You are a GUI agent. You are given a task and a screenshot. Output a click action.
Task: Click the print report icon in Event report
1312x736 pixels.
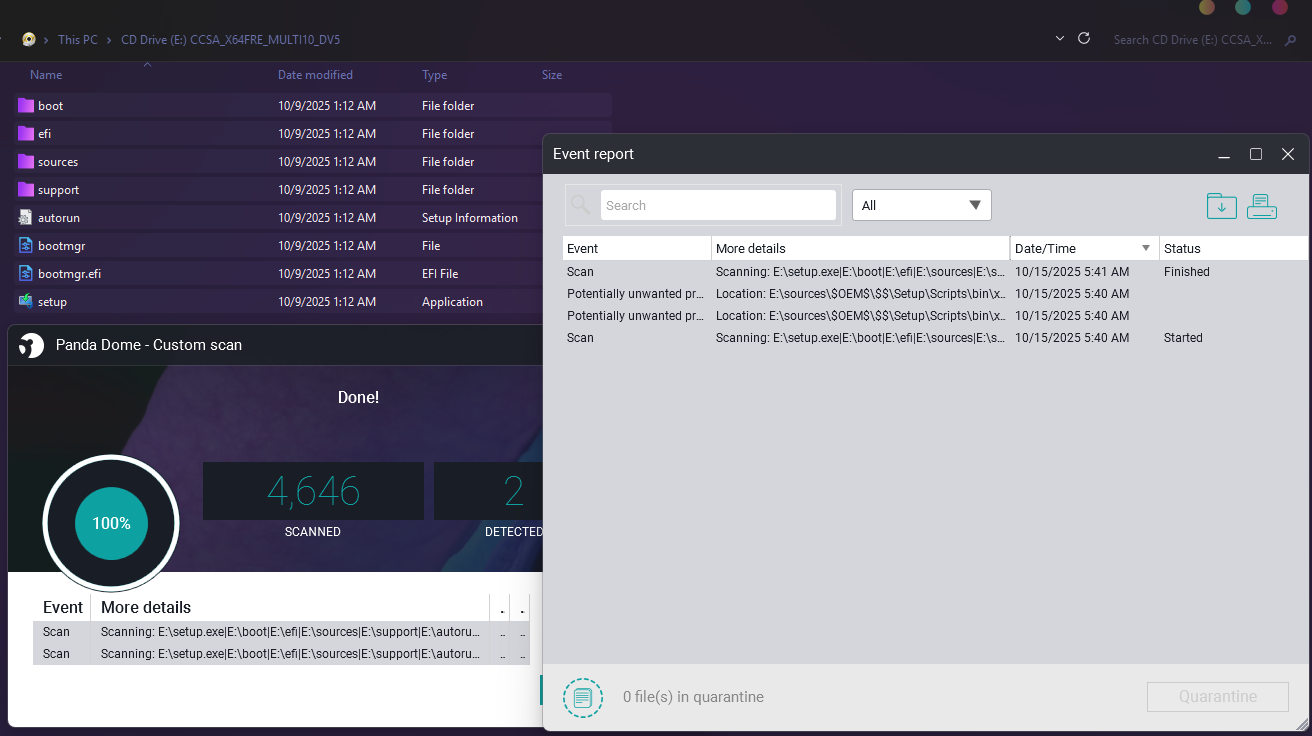1262,206
